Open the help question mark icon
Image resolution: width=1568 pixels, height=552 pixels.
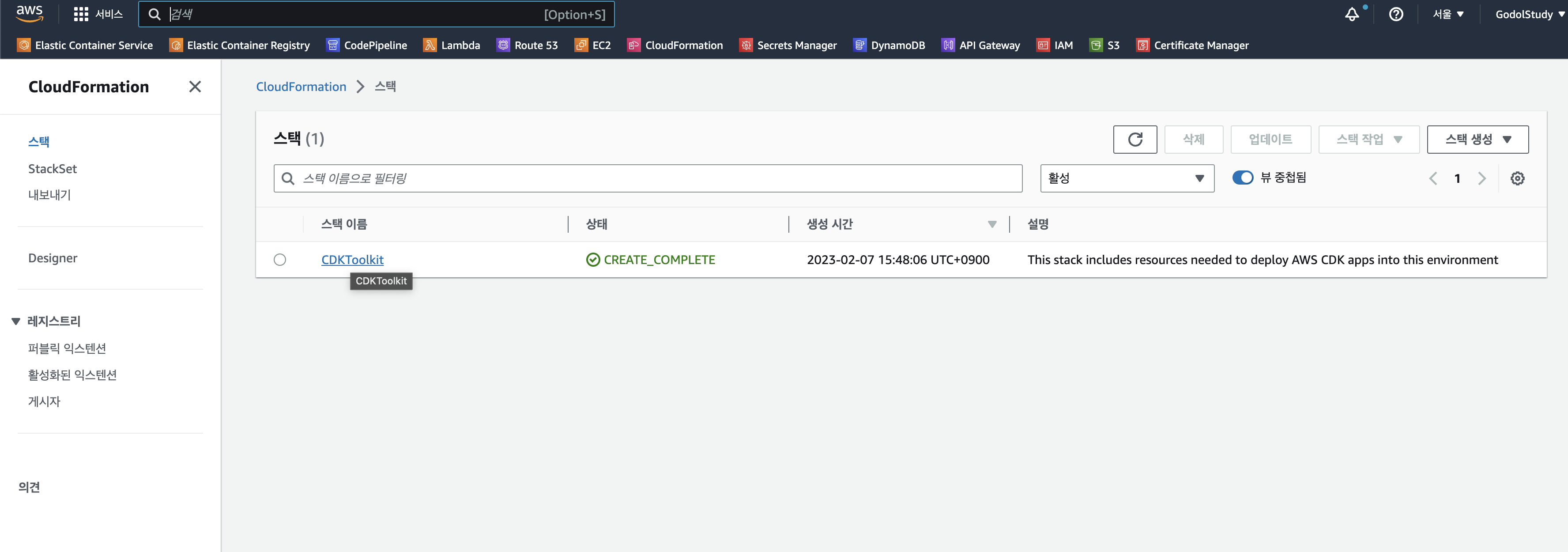[1396, 15]
